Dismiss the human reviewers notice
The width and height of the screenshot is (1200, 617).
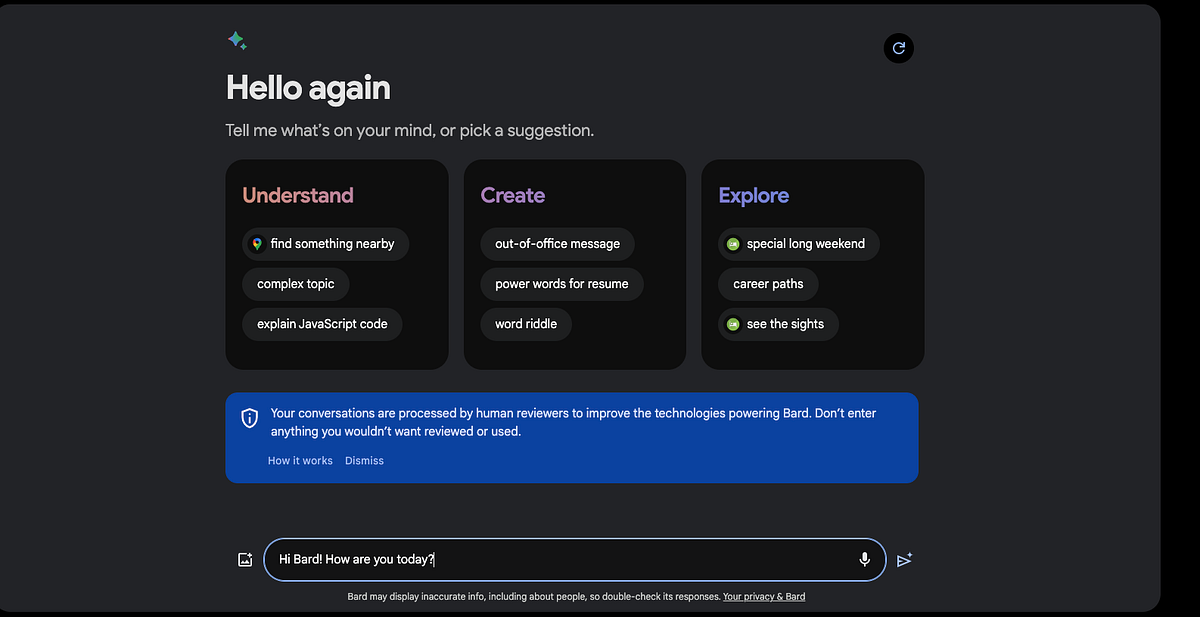coord(364,460)
